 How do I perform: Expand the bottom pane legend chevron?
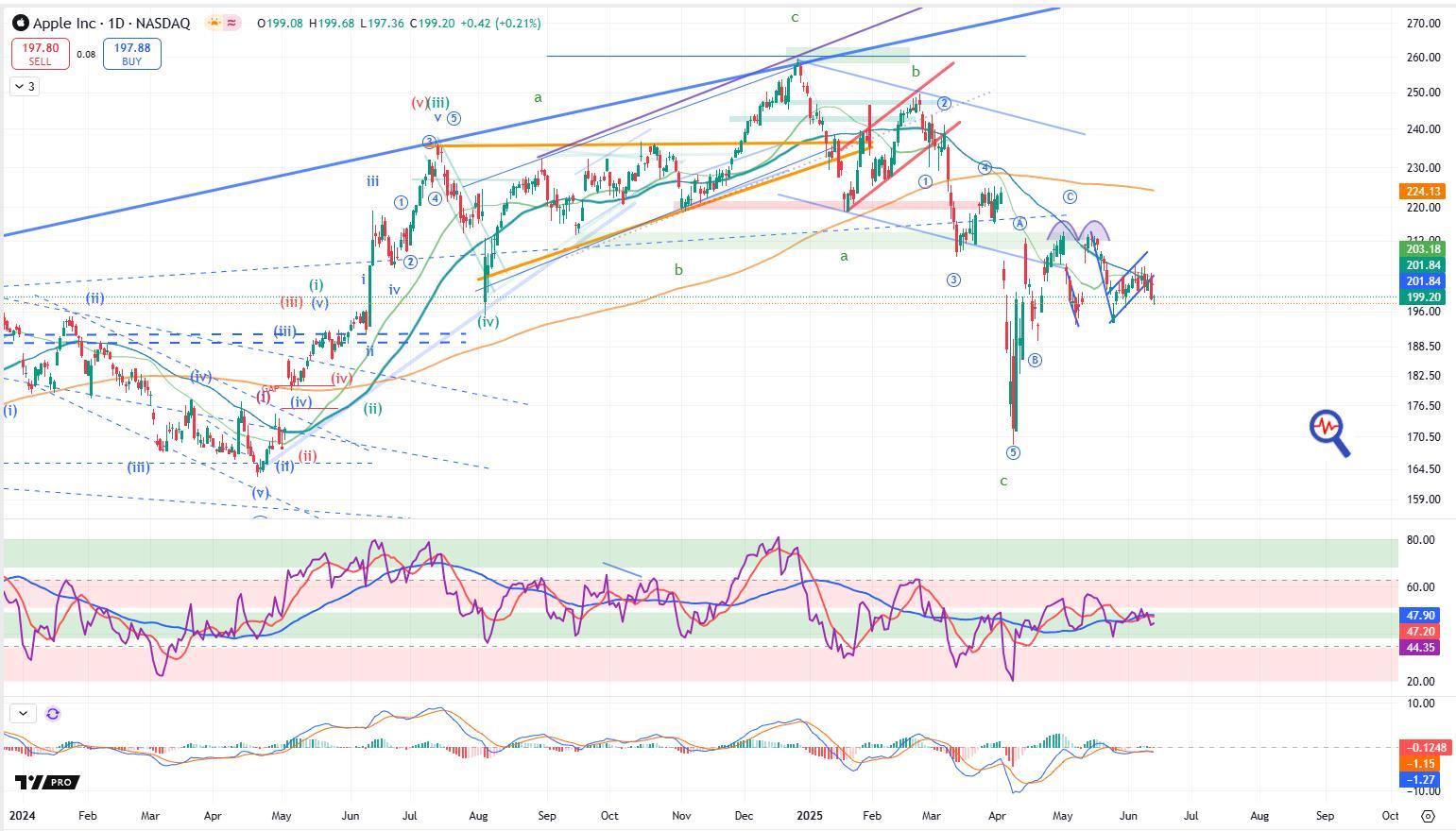(23, 714)
